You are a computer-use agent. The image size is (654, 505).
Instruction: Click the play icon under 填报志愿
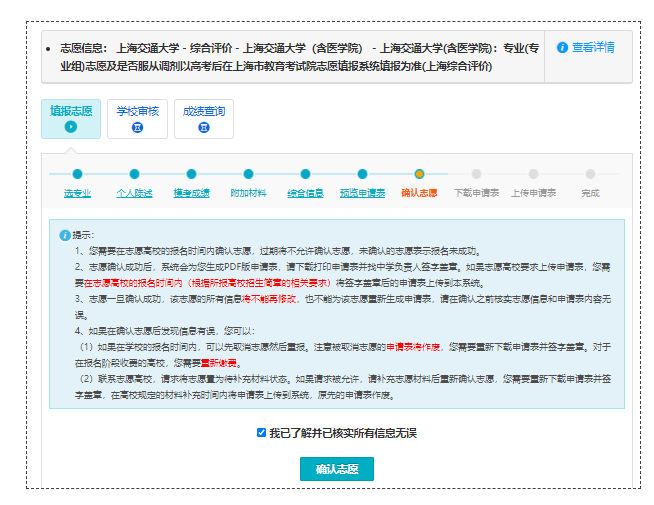click(71, 127)
